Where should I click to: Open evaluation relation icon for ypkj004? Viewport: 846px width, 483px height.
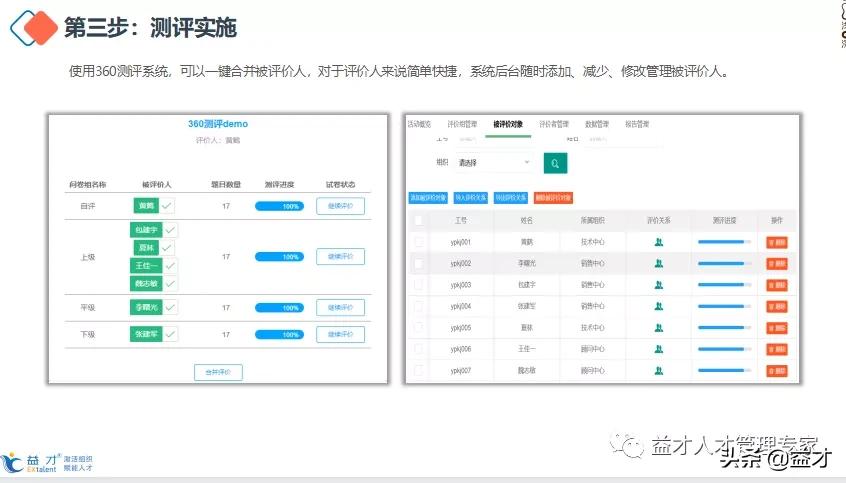(658, 307)
